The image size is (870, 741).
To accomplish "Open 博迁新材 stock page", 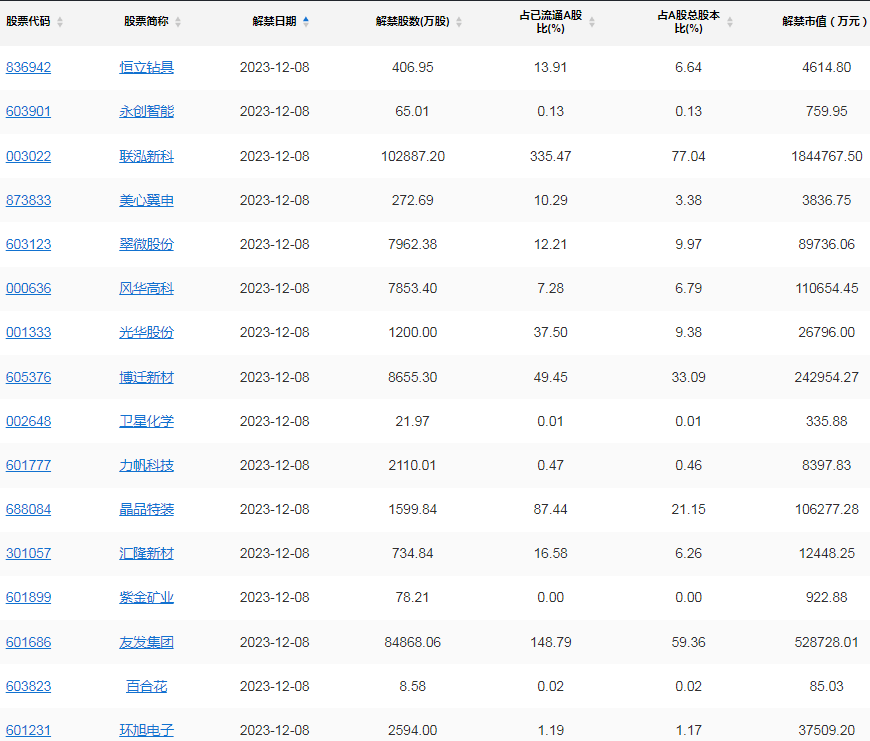I will coord(146,377).
